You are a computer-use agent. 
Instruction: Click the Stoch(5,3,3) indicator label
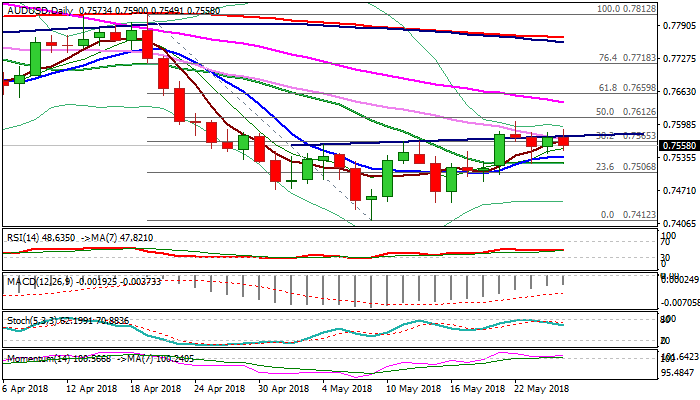(28, 321)
